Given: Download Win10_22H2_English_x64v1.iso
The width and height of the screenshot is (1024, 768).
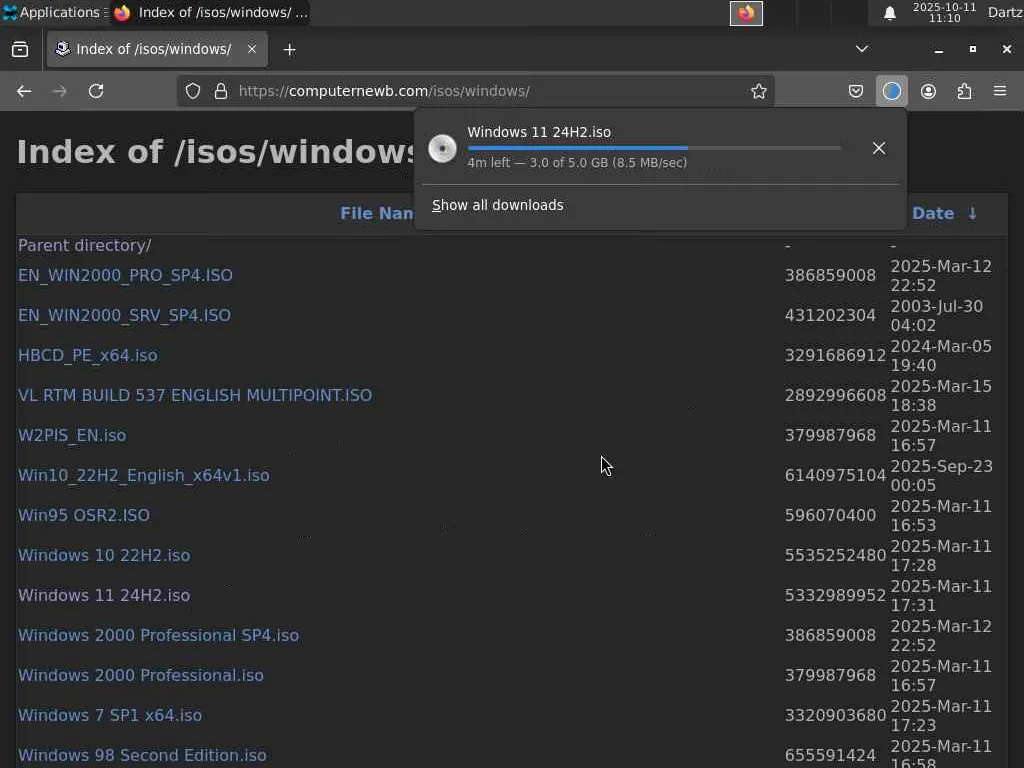Looking at the screenshot, I should tap(144, 475).
